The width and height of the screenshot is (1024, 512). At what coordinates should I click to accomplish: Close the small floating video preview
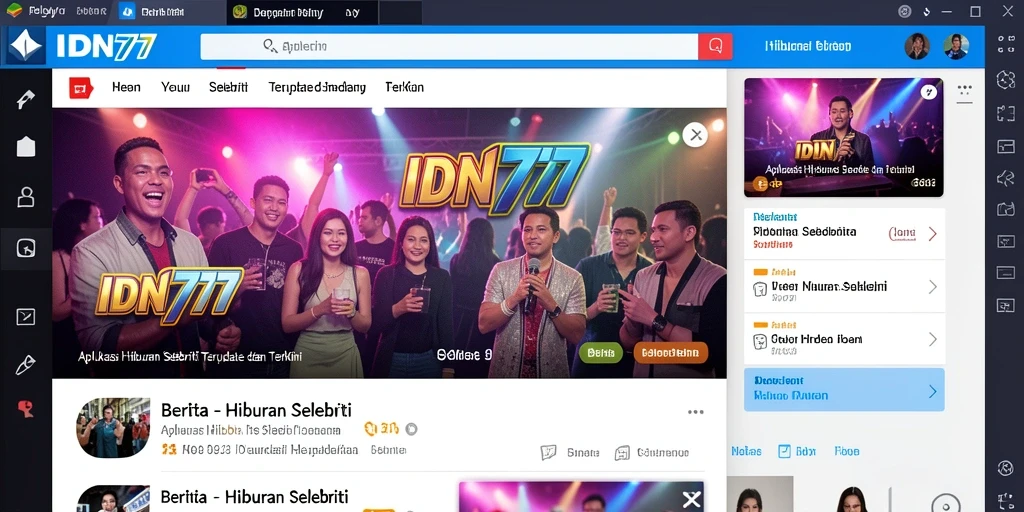(x=691, y=500)
